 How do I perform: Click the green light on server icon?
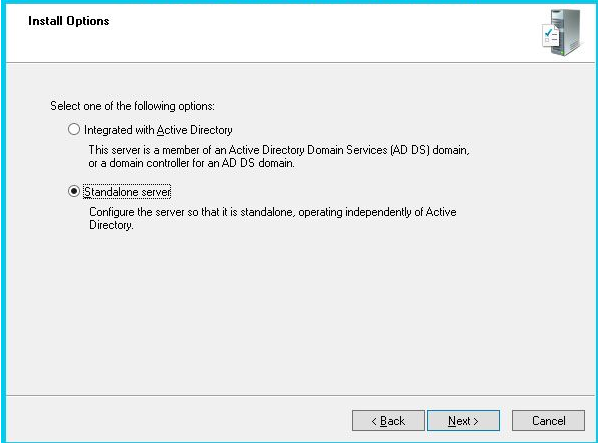[x=562, y=52]
